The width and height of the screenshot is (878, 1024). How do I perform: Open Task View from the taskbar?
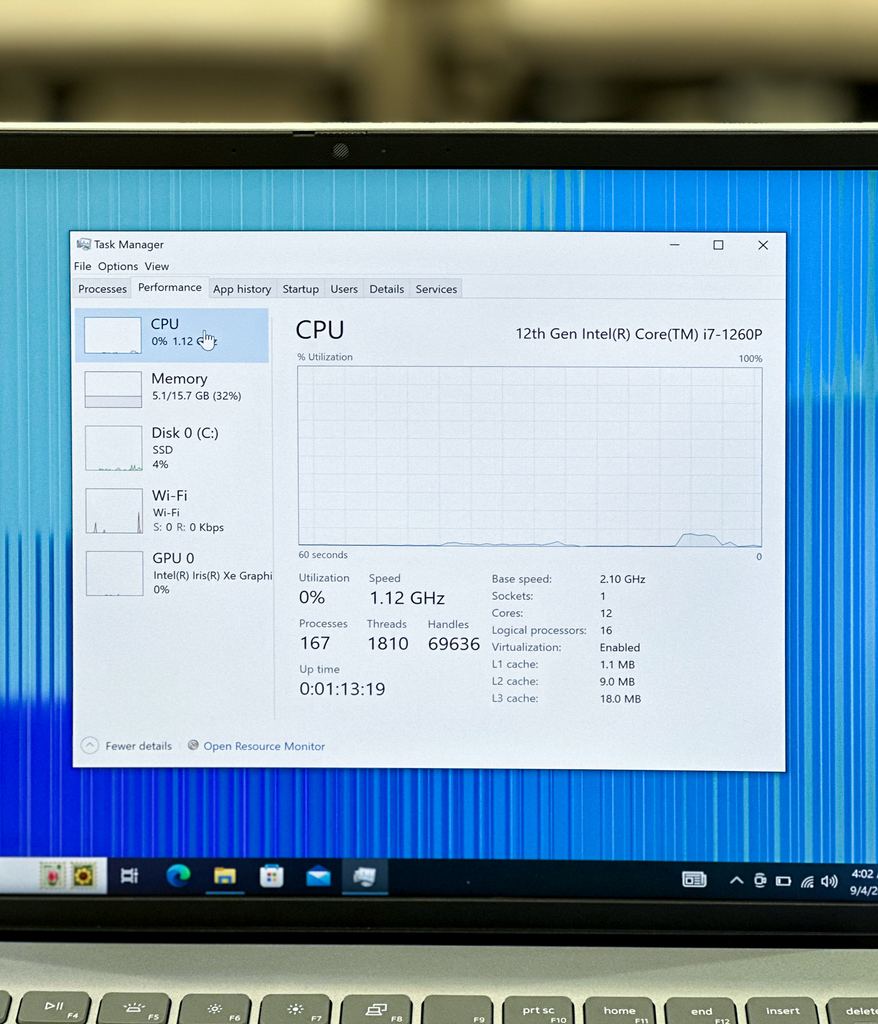click(x=129, y=876)
